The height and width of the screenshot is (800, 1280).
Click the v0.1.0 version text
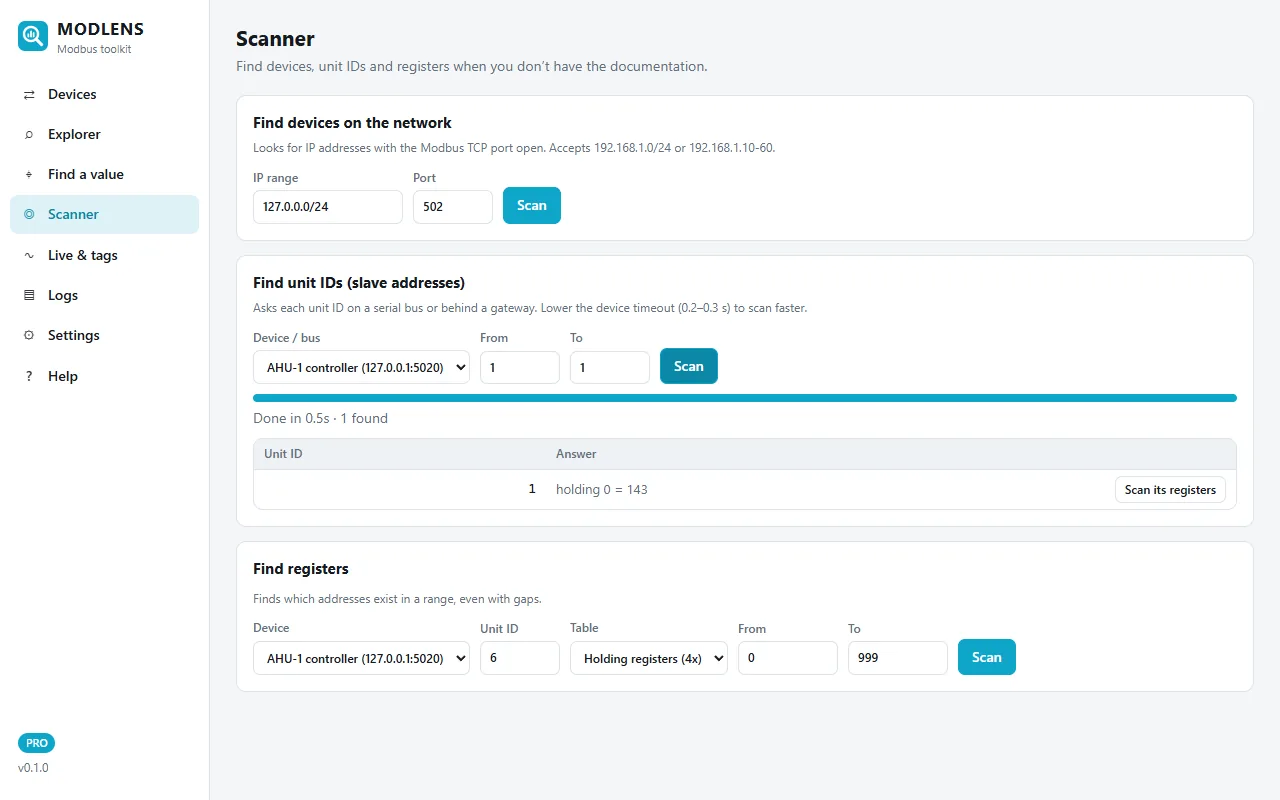(33, 768)
